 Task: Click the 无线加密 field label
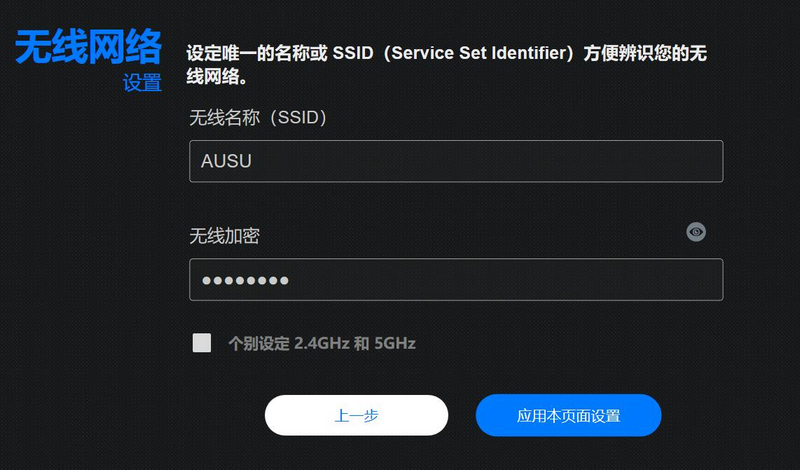[224, 236]
